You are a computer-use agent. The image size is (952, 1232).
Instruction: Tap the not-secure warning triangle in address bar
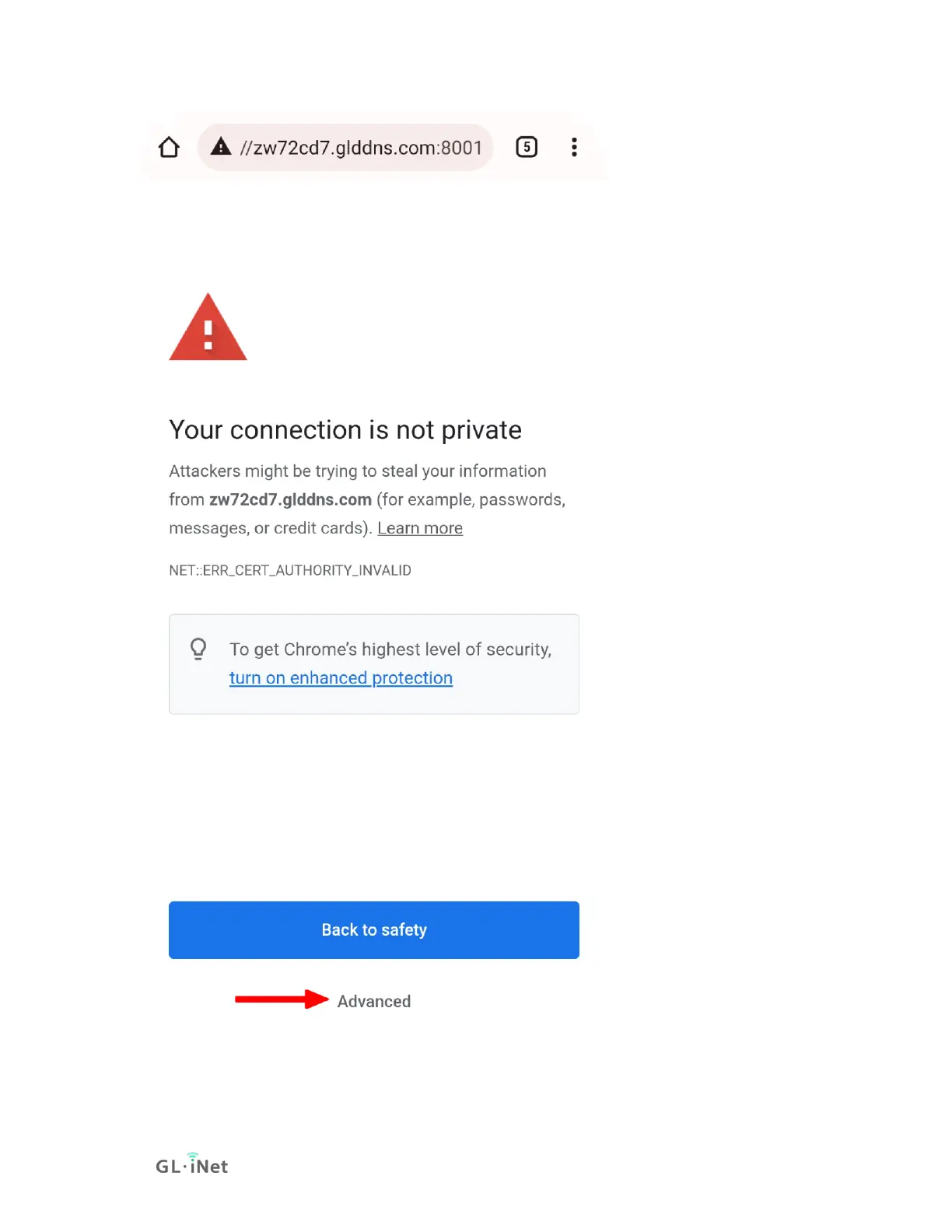221,146
